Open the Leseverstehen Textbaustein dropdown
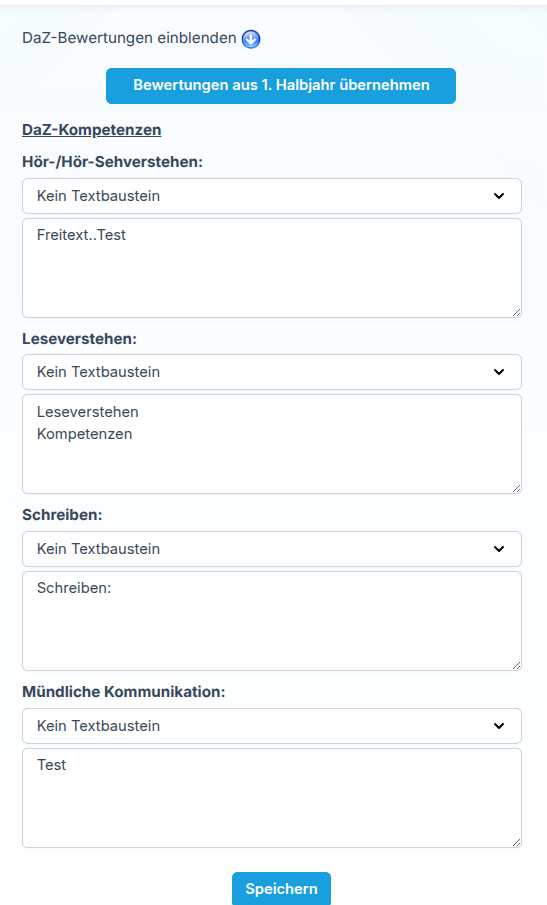This screenshot has width=547, height=905. click(x=272, y=372)
